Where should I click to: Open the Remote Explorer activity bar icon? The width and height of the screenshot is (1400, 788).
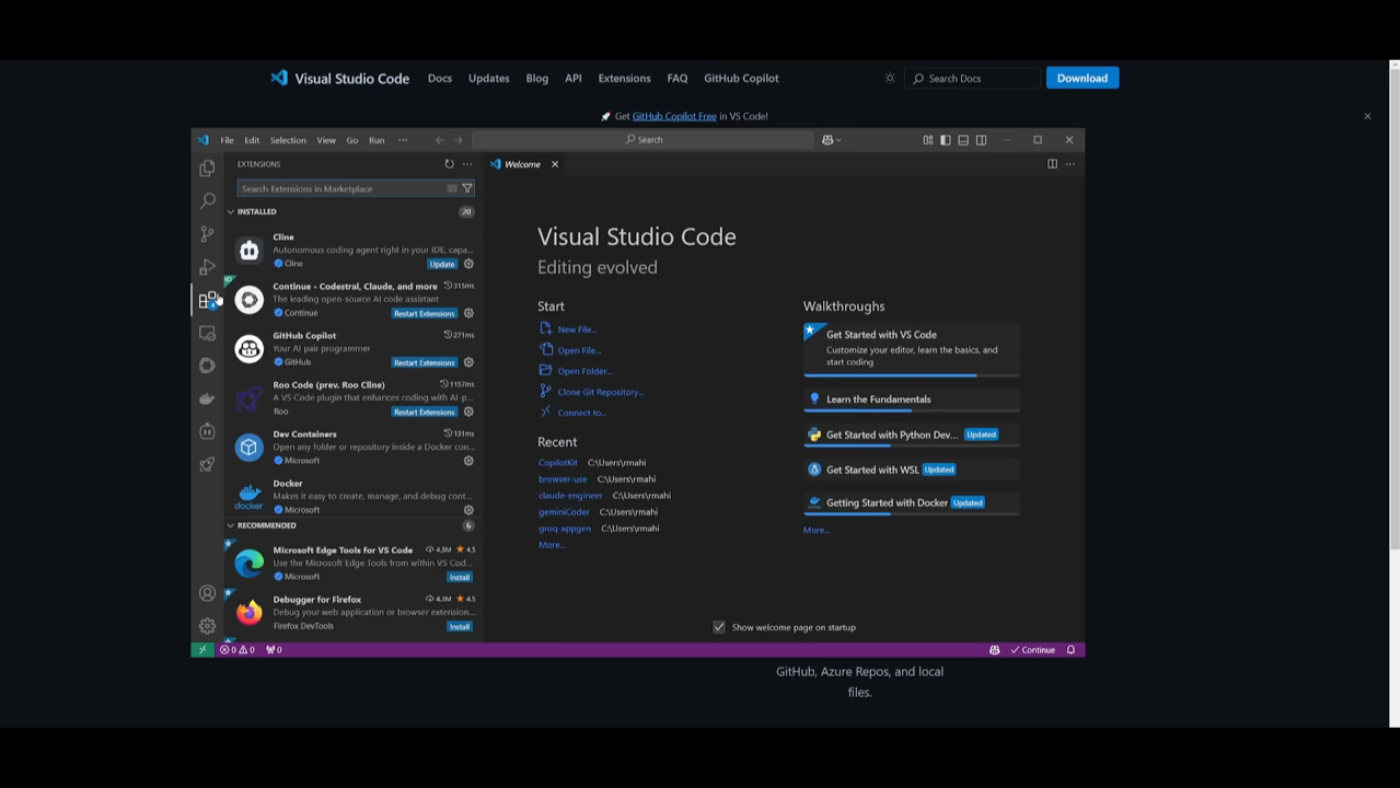[207, 333]
